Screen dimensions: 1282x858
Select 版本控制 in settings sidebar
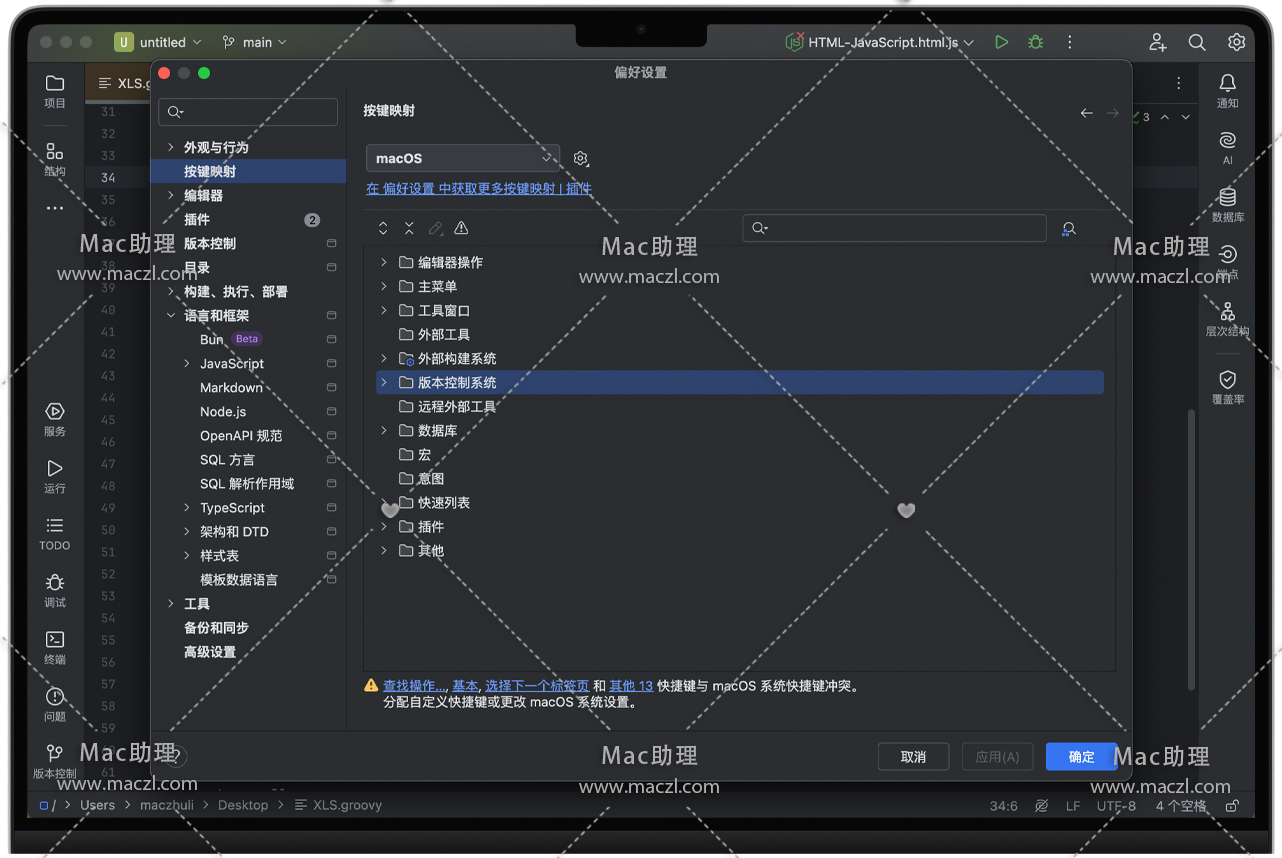coord(210,243)
